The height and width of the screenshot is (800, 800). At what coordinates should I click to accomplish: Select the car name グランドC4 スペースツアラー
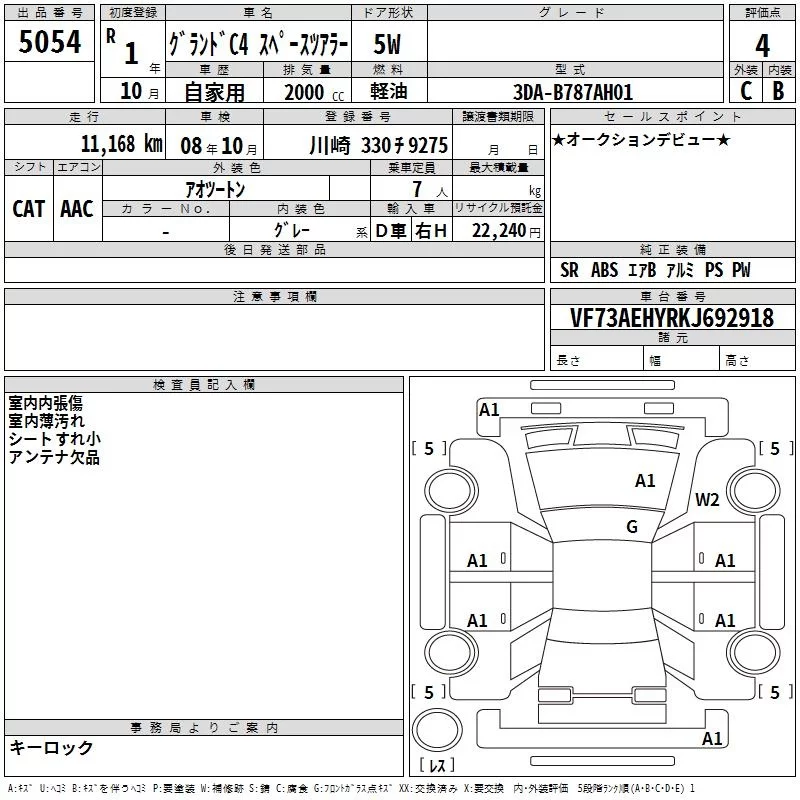259,44
